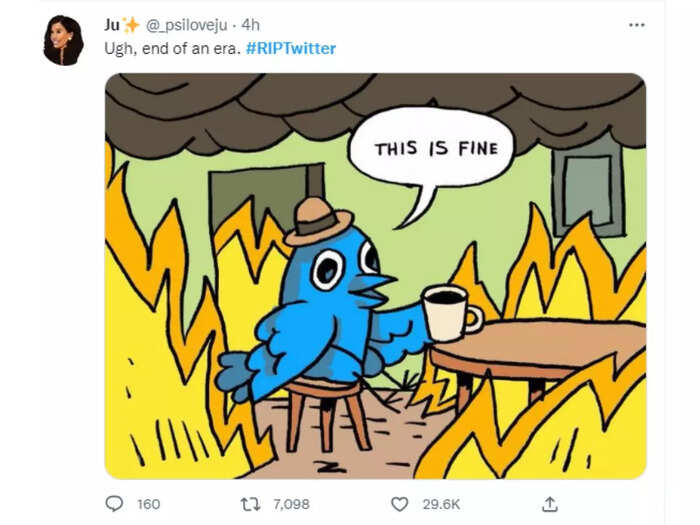700x525 pixels.
Task: Open Ju's profile picture avatar
Action: 63,40
